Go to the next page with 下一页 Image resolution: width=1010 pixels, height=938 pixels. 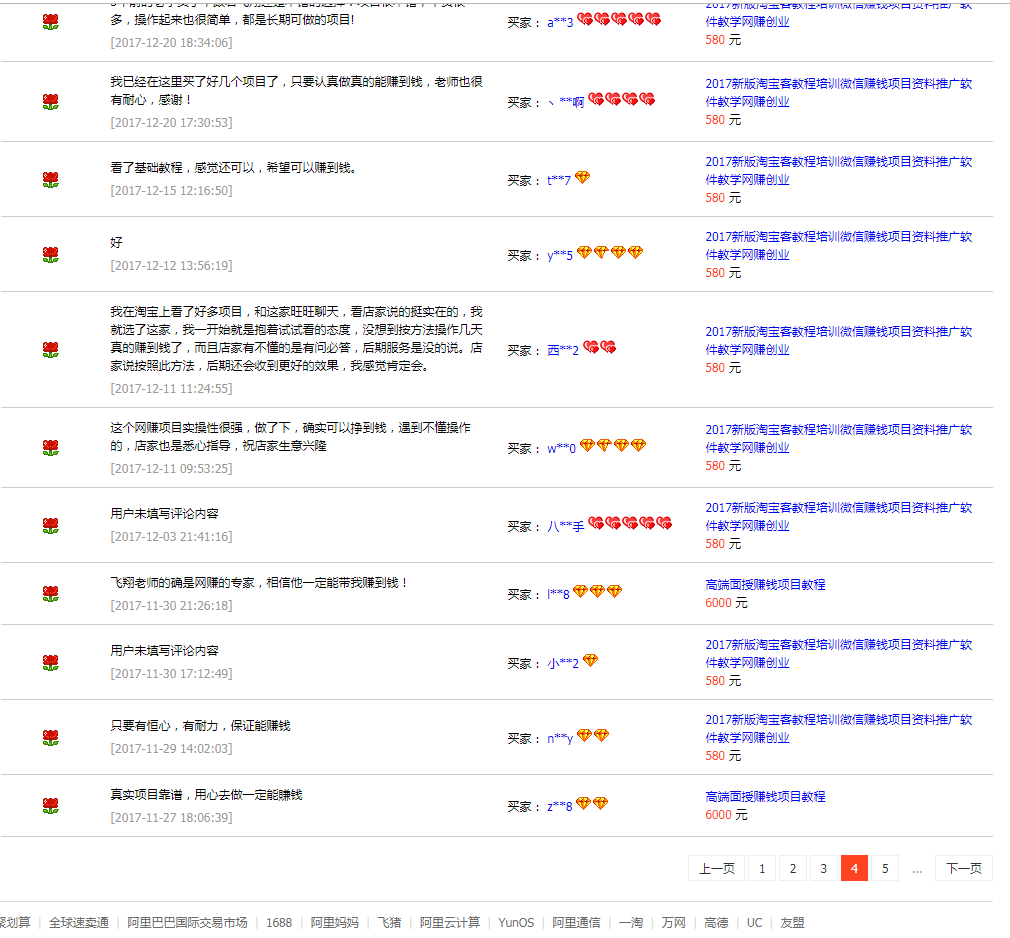(963, 869)
